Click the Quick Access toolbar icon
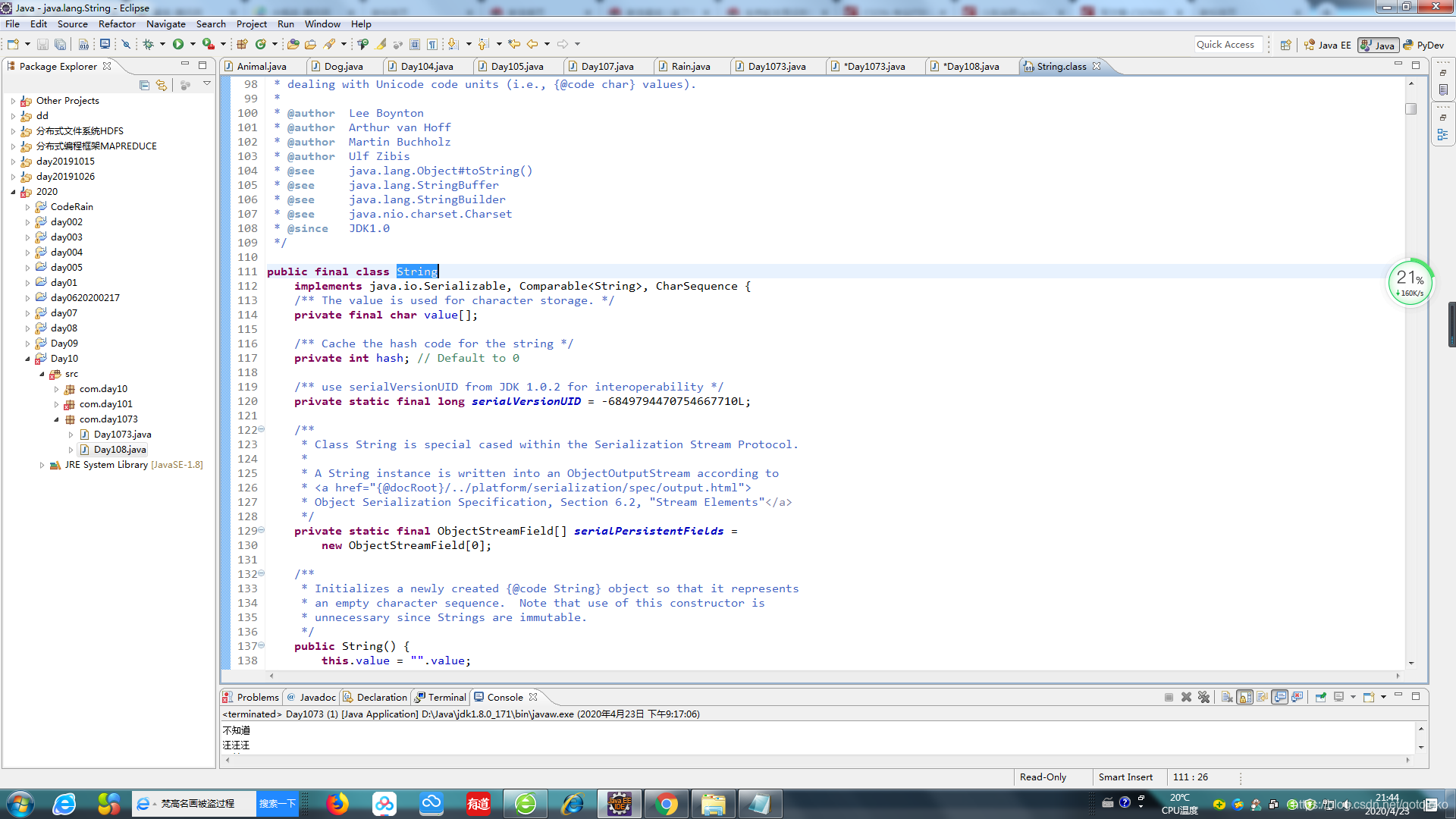1456x819 pixels. 1225,43
